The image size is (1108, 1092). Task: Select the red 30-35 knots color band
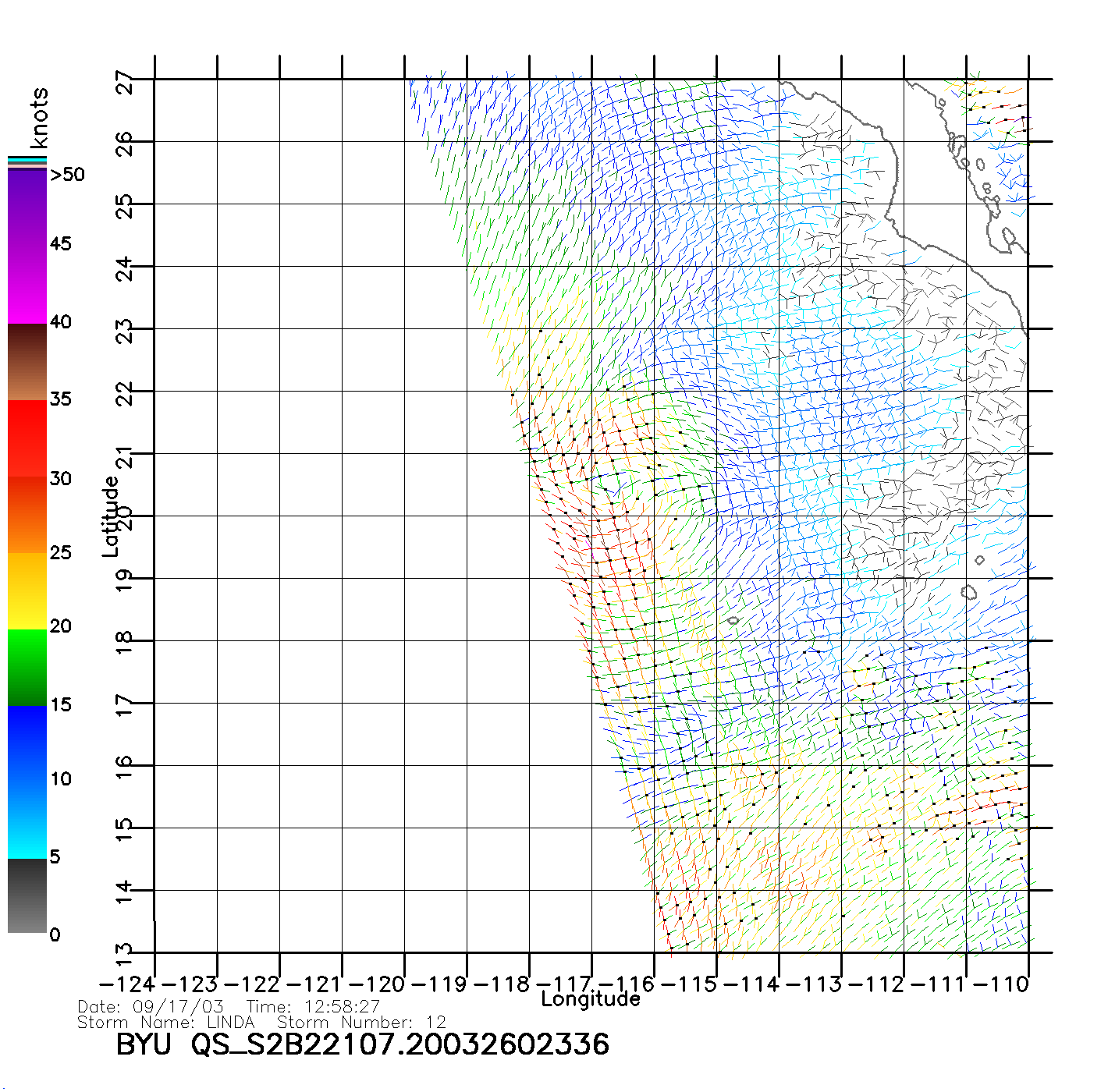pyautogui.click(x=27, y=438)
